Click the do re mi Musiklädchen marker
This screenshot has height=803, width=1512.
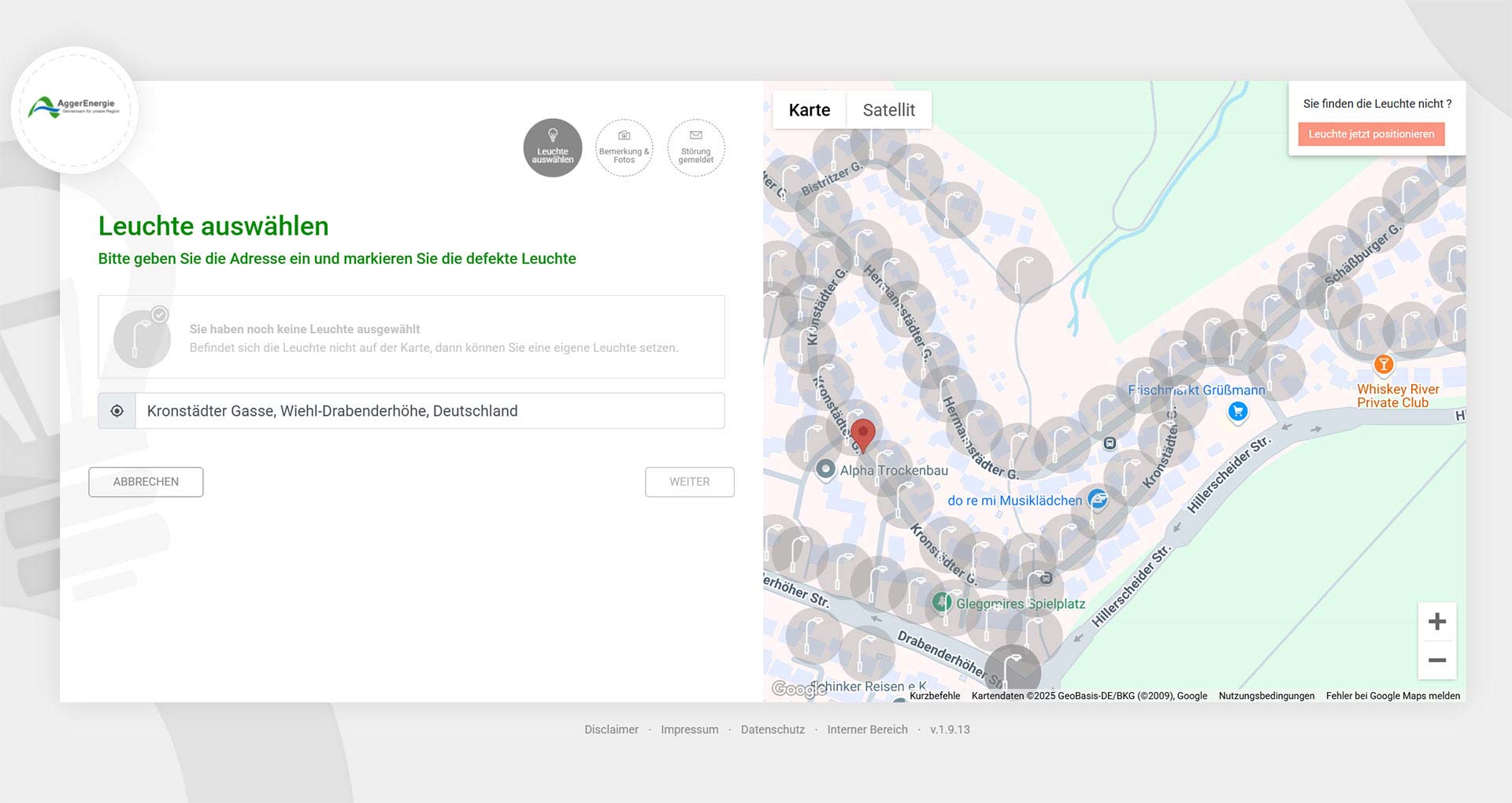[1098, 499]
